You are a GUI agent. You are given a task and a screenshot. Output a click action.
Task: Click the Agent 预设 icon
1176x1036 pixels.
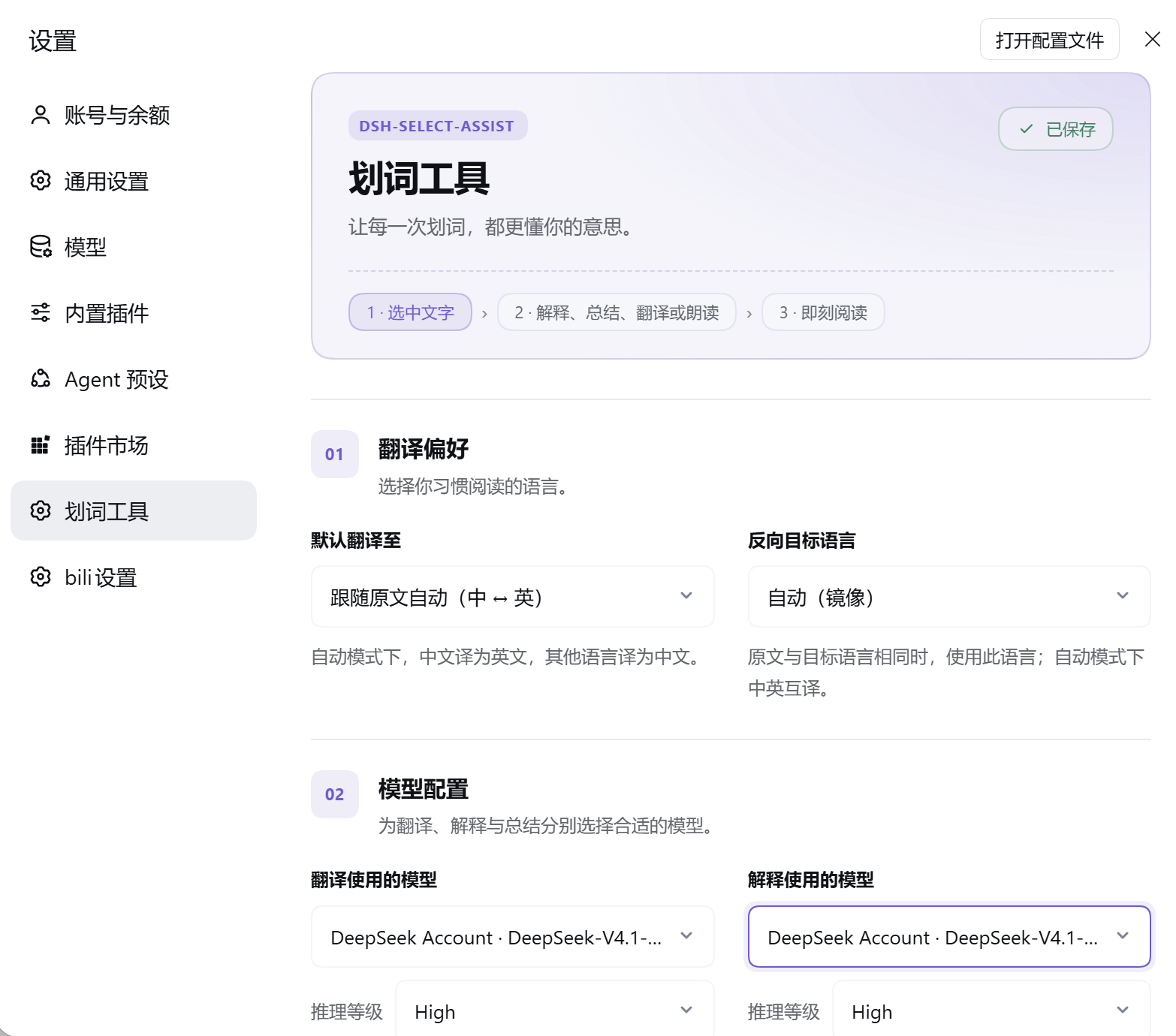click(x=41, y=379)
